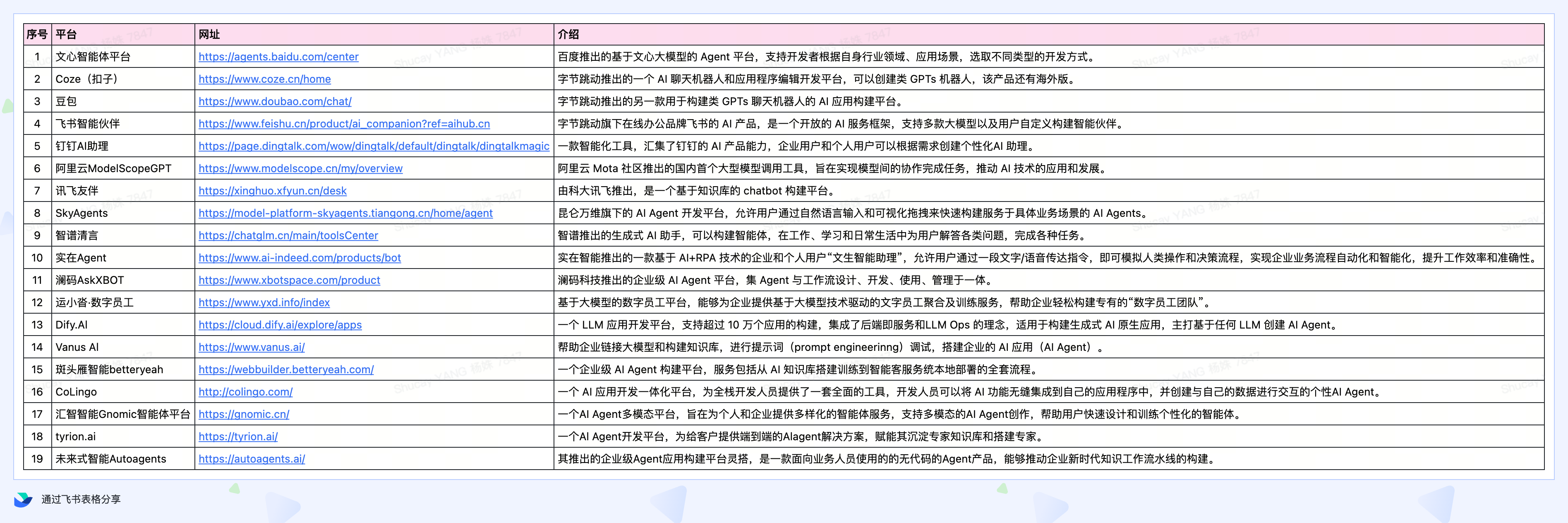Open the www.doubao.com/chat link

pos(275,102)
